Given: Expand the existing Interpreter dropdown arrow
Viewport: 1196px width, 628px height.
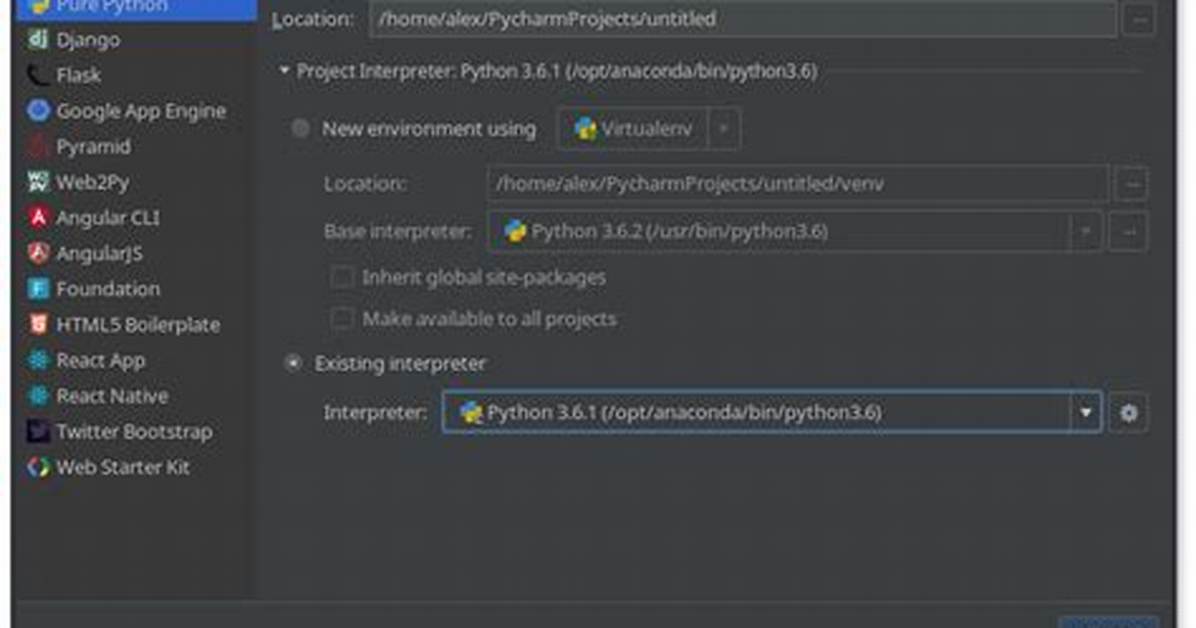Looking at the screenshot, I should (1085, 413).
